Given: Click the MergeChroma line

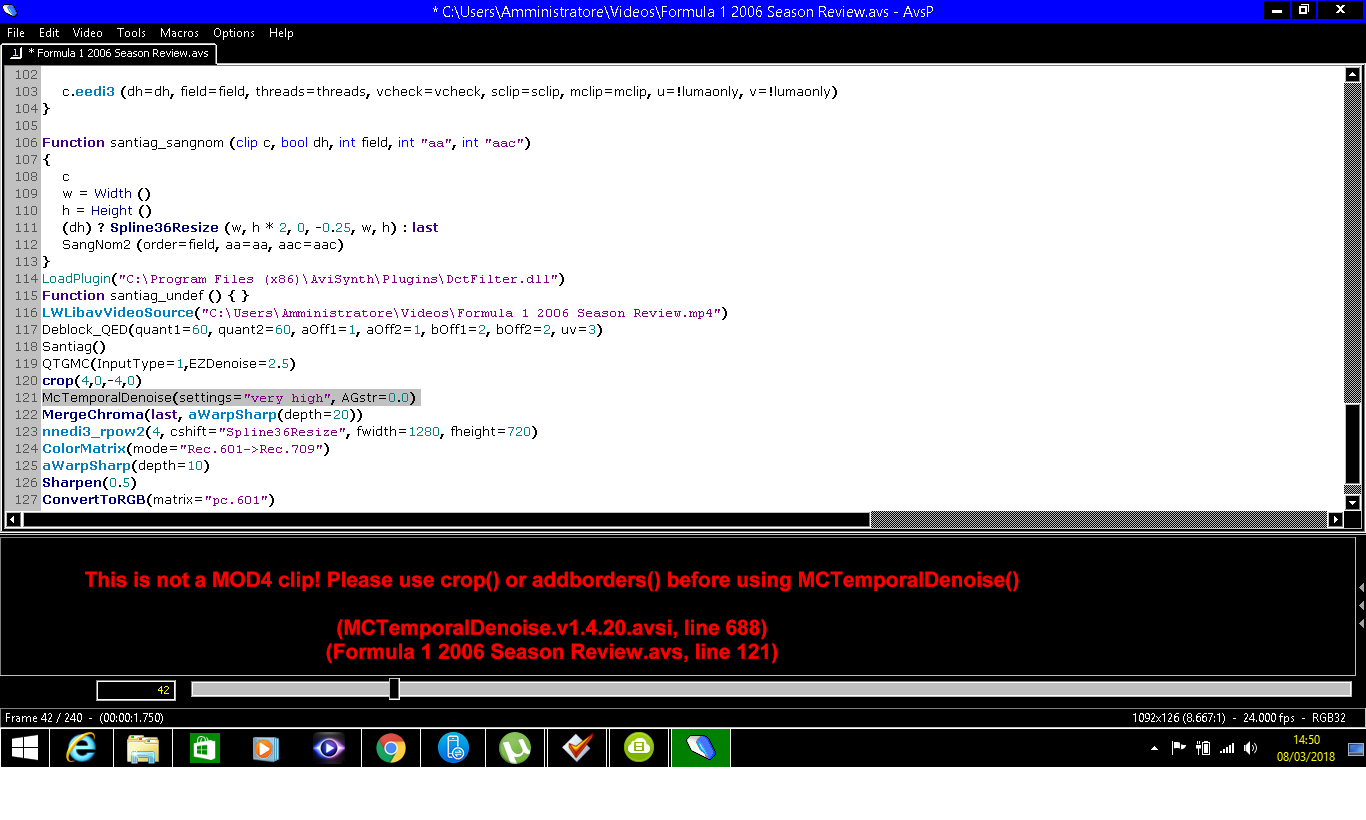Looking at the screenshot, I should tap(202, 415).
